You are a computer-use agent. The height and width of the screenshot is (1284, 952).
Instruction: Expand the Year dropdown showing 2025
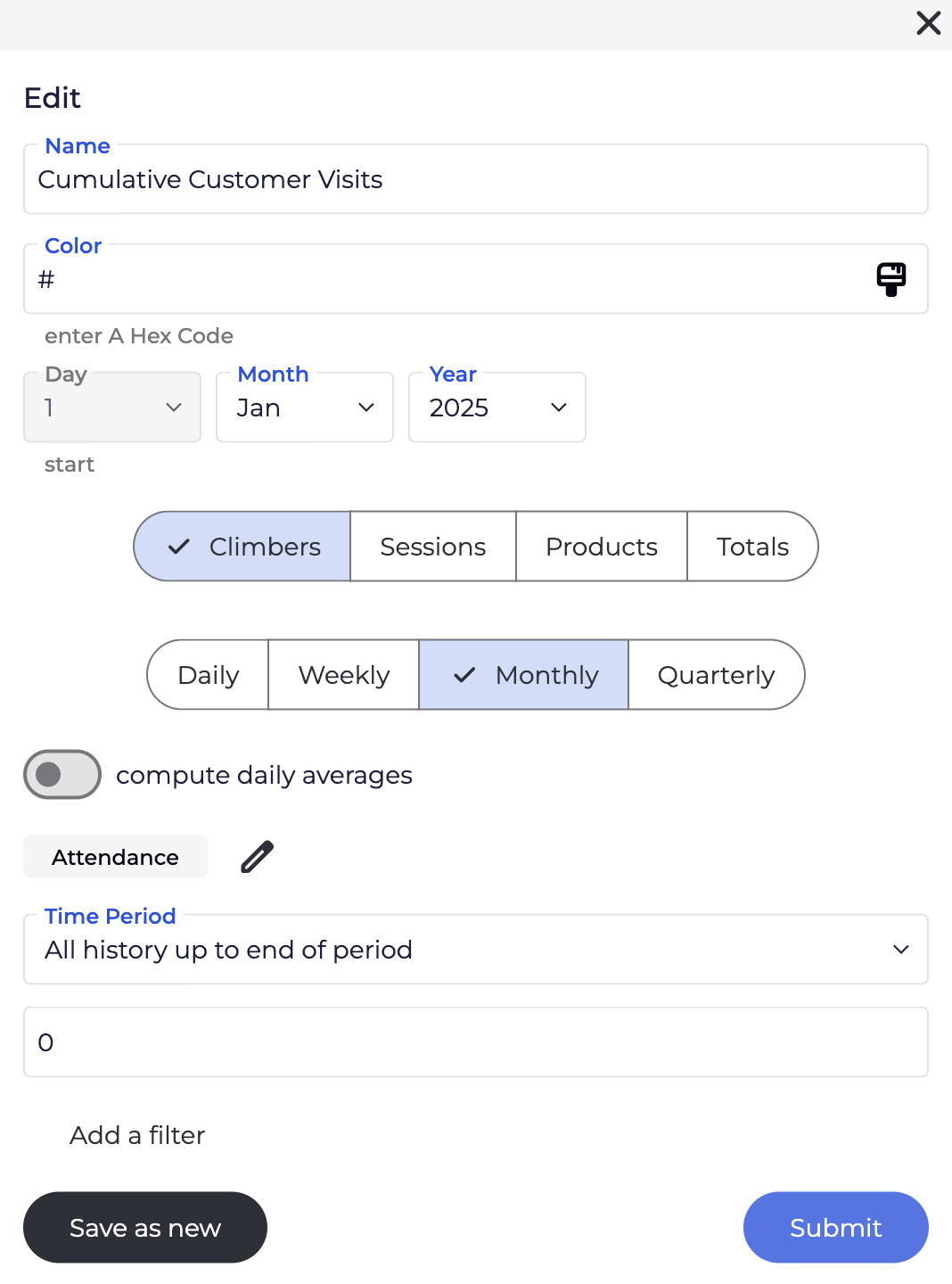pos(497,407)
